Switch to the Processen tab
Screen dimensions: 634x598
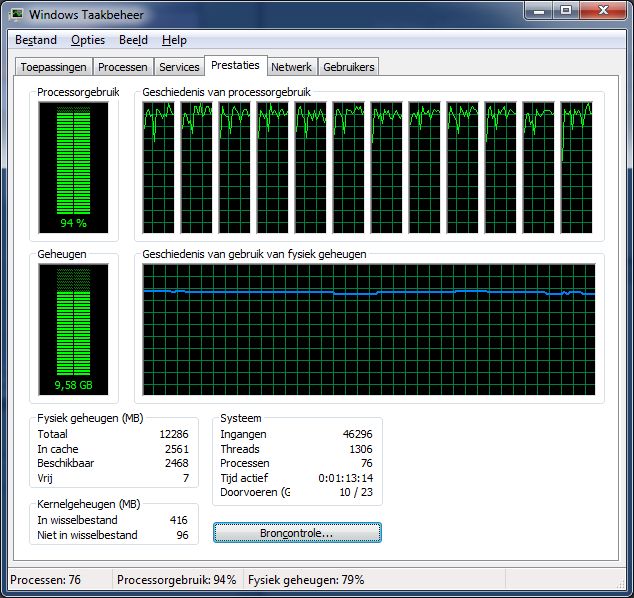pos(123,67)
